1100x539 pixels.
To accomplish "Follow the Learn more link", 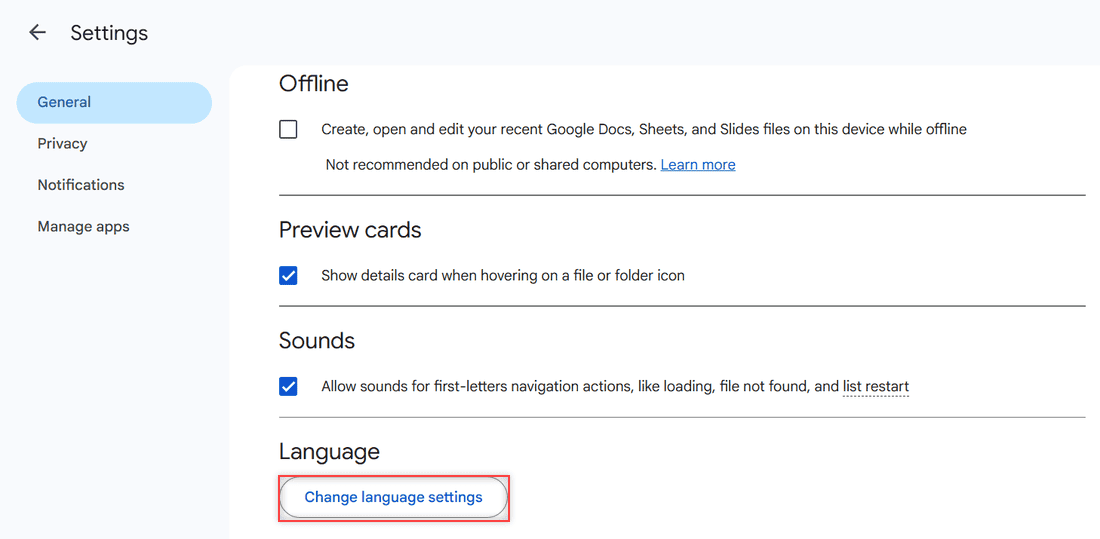I will [698, 165].
